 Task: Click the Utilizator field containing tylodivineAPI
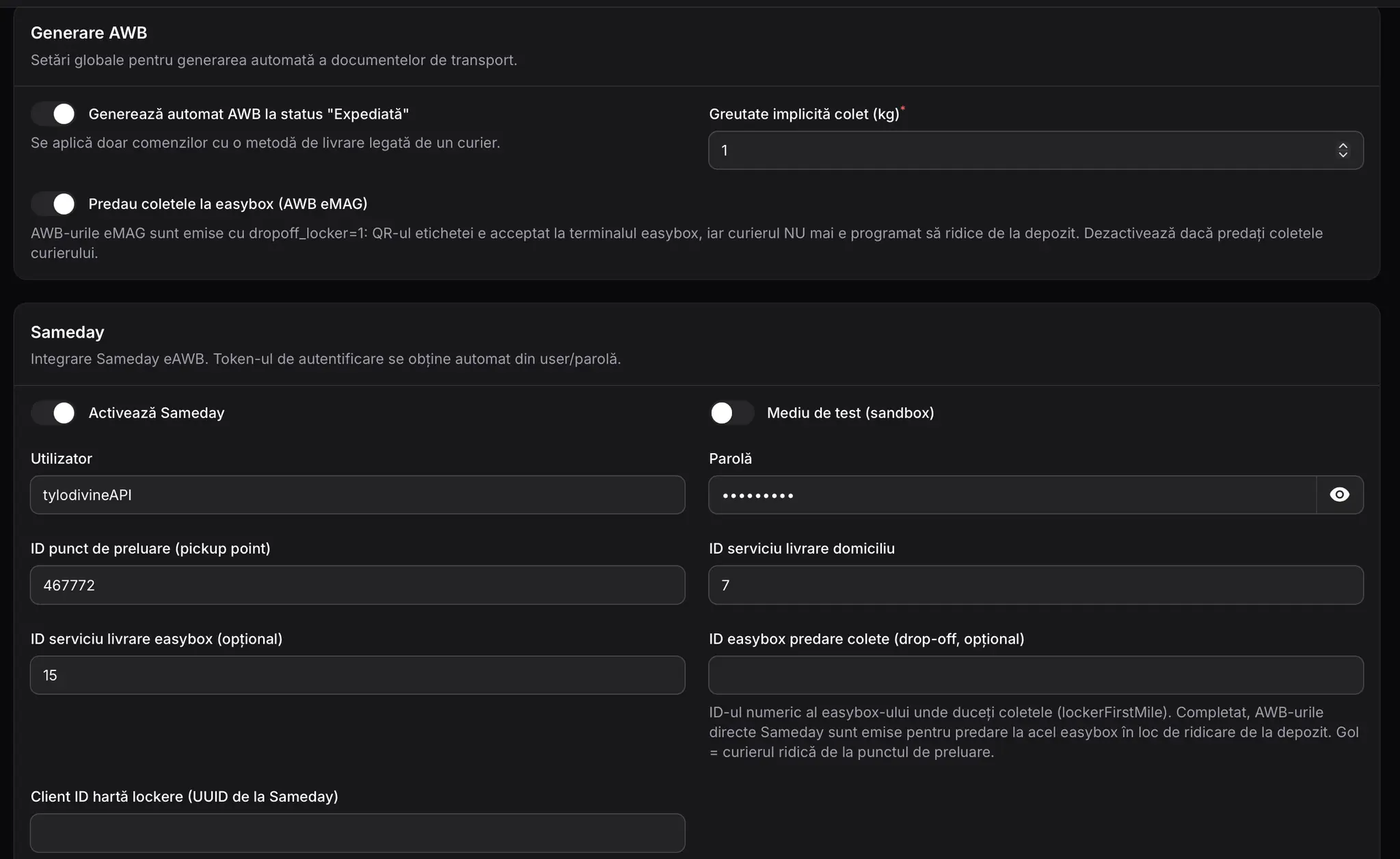[358, 495]
